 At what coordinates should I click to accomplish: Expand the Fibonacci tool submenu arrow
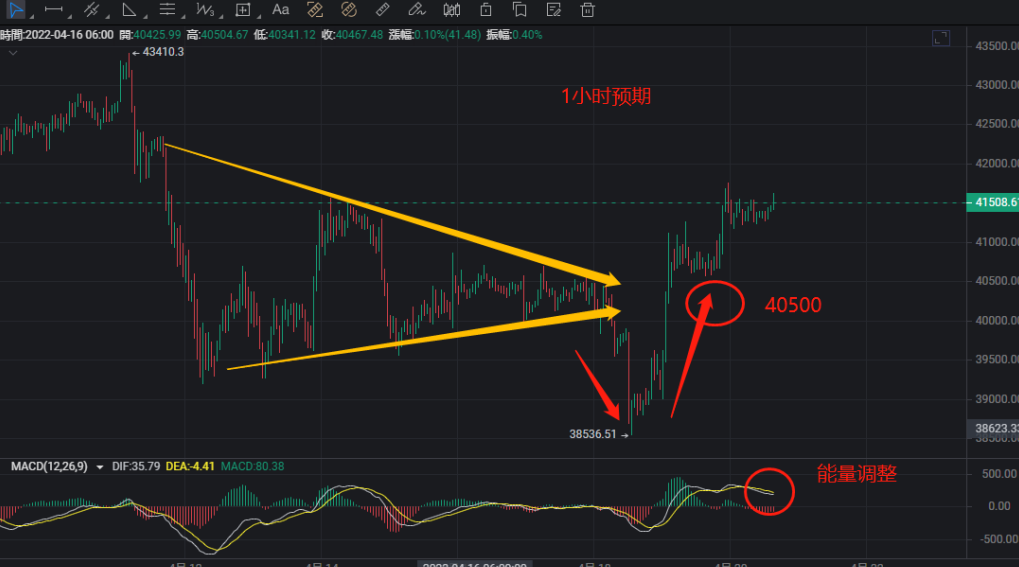(183, 16)
